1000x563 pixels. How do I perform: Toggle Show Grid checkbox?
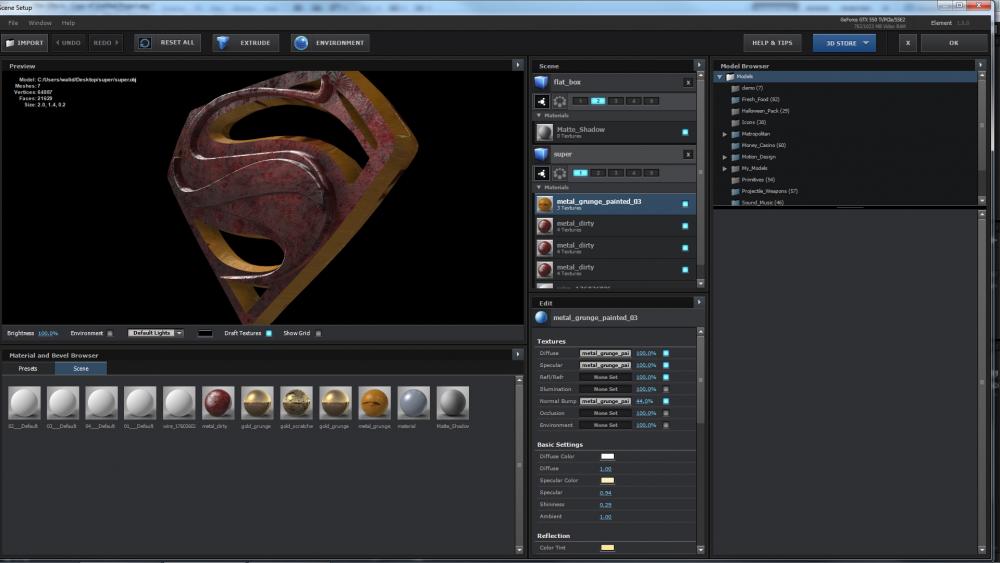click(318, 333)
